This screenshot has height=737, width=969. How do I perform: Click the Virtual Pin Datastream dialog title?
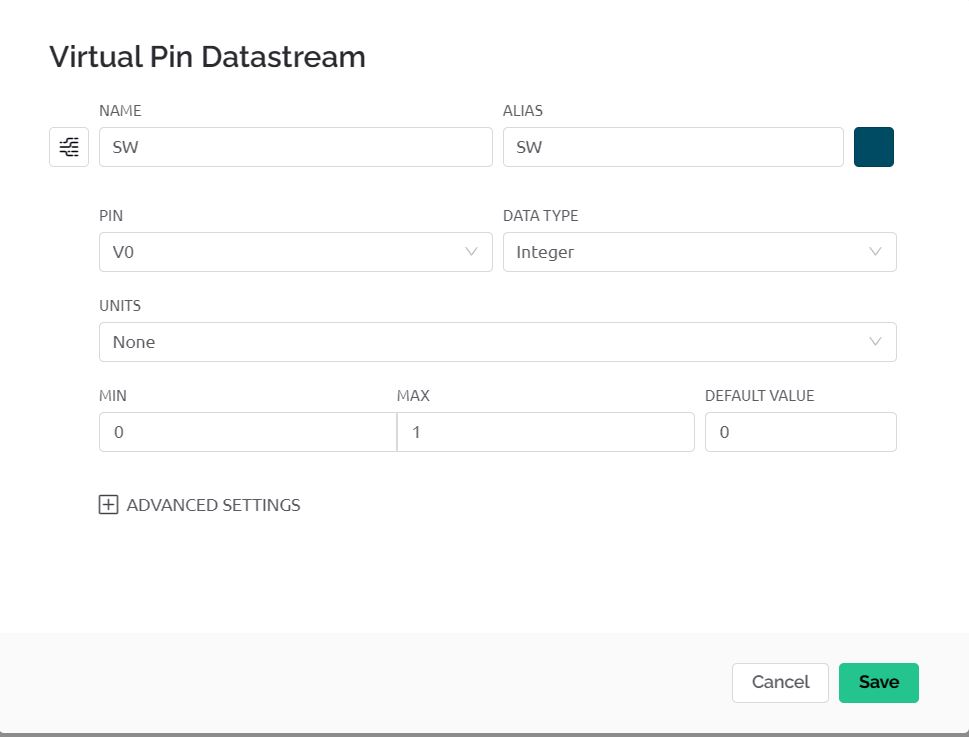click(207, 57)
